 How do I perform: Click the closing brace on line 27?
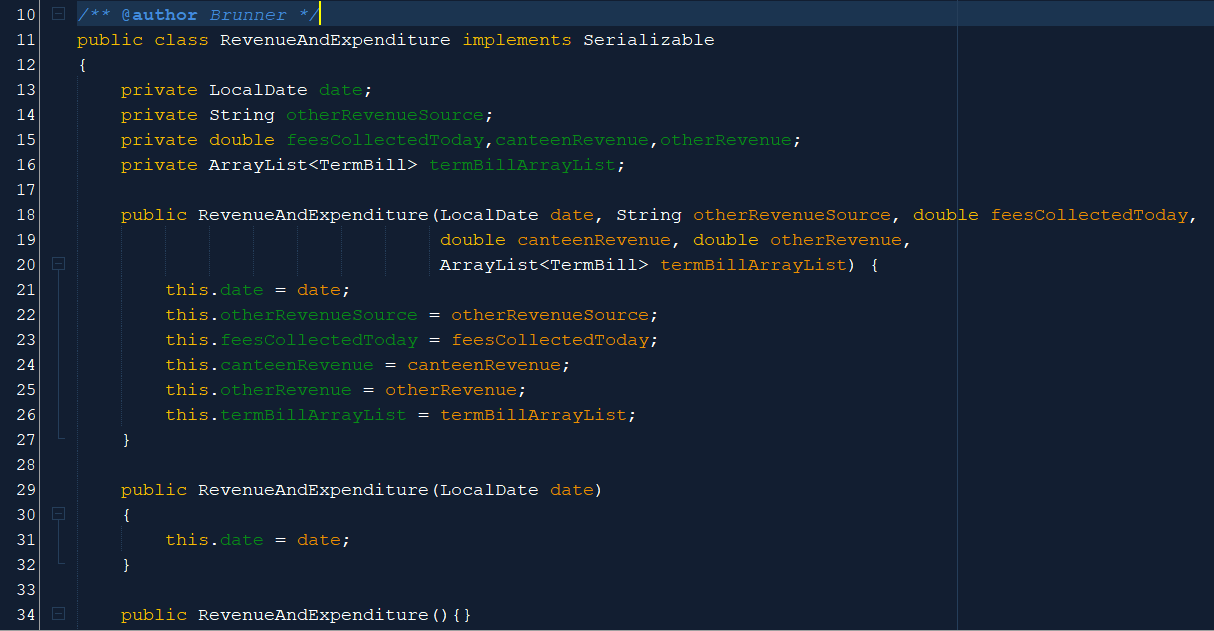click(x=126, y=440)
